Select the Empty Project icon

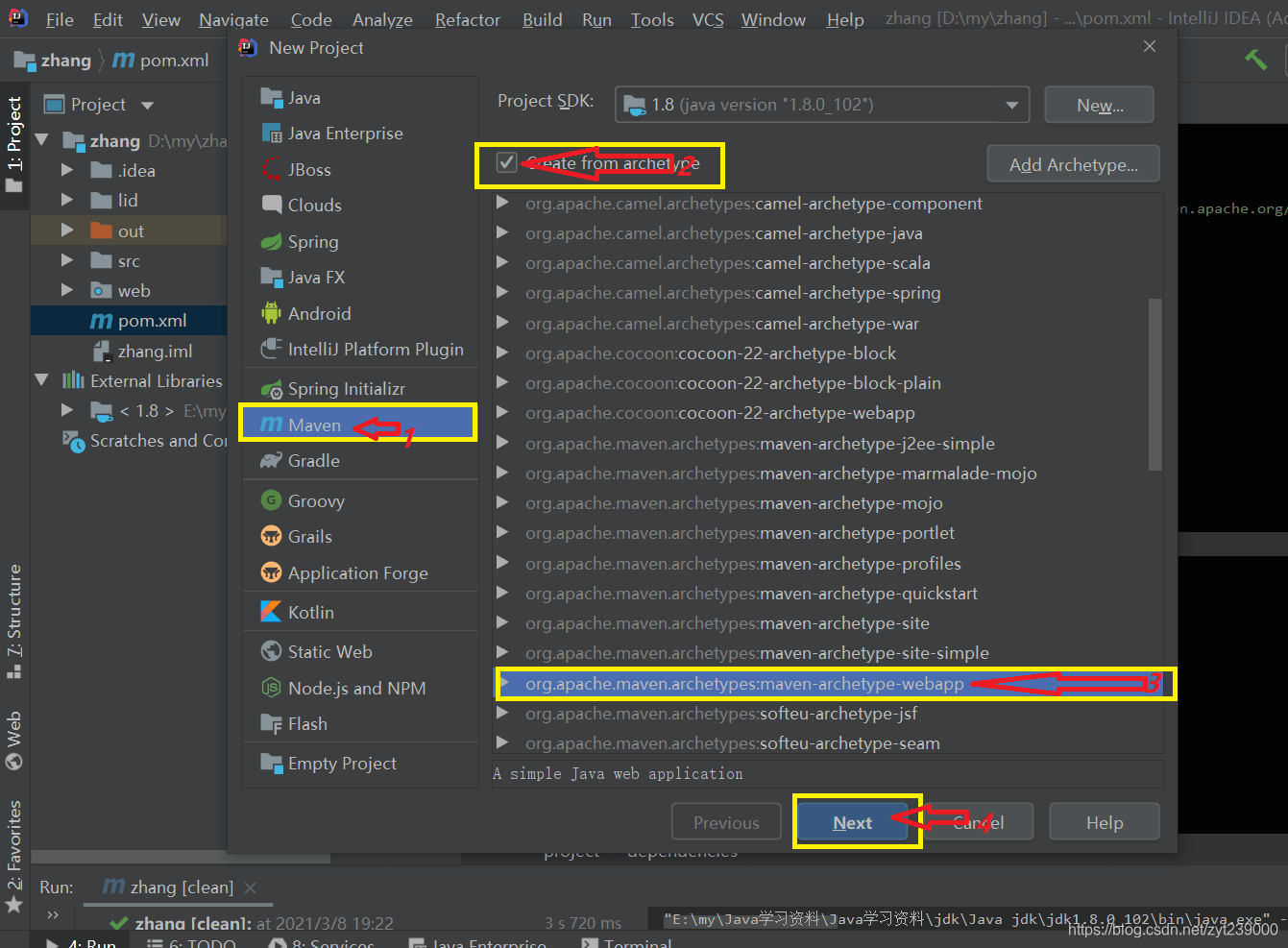272,764
